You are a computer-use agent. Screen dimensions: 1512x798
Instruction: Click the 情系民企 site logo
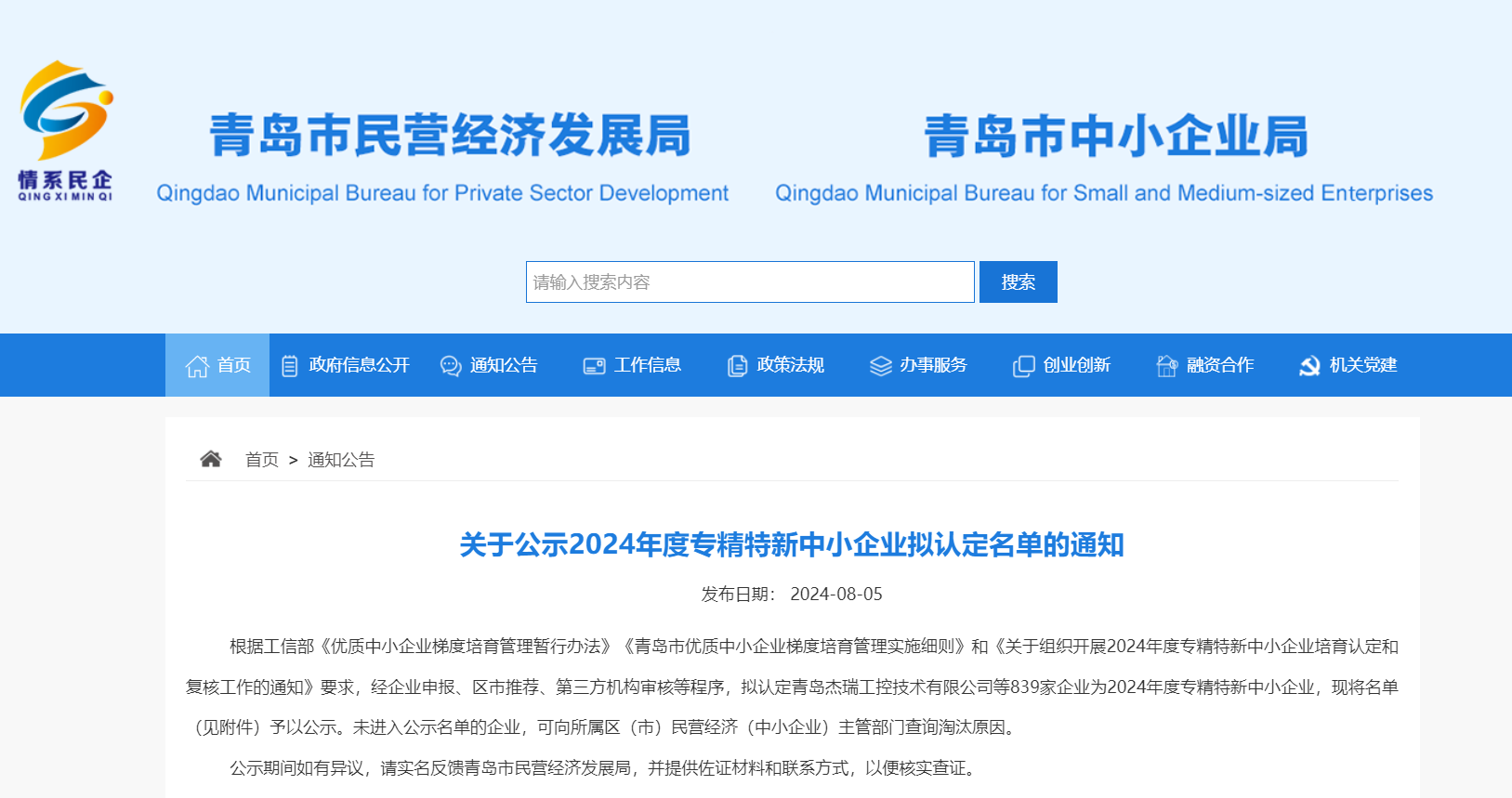66,130
